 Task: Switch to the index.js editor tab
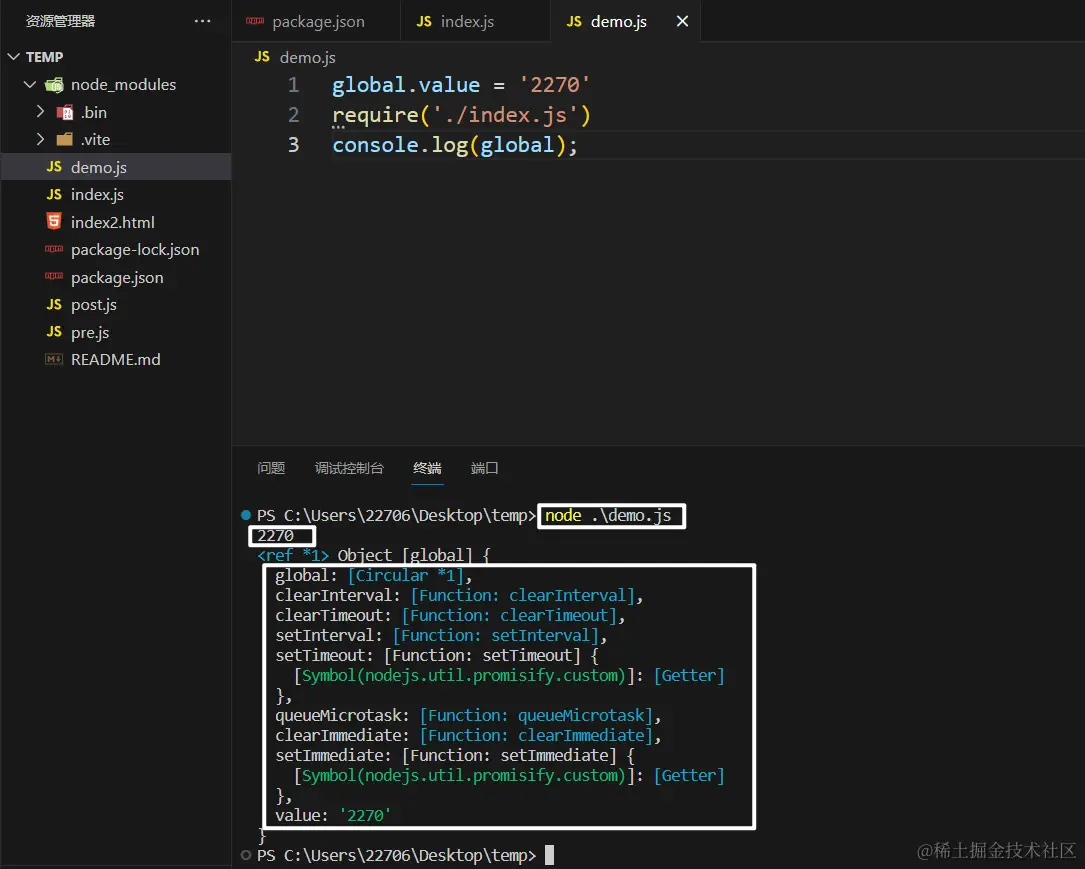(475, 21)
